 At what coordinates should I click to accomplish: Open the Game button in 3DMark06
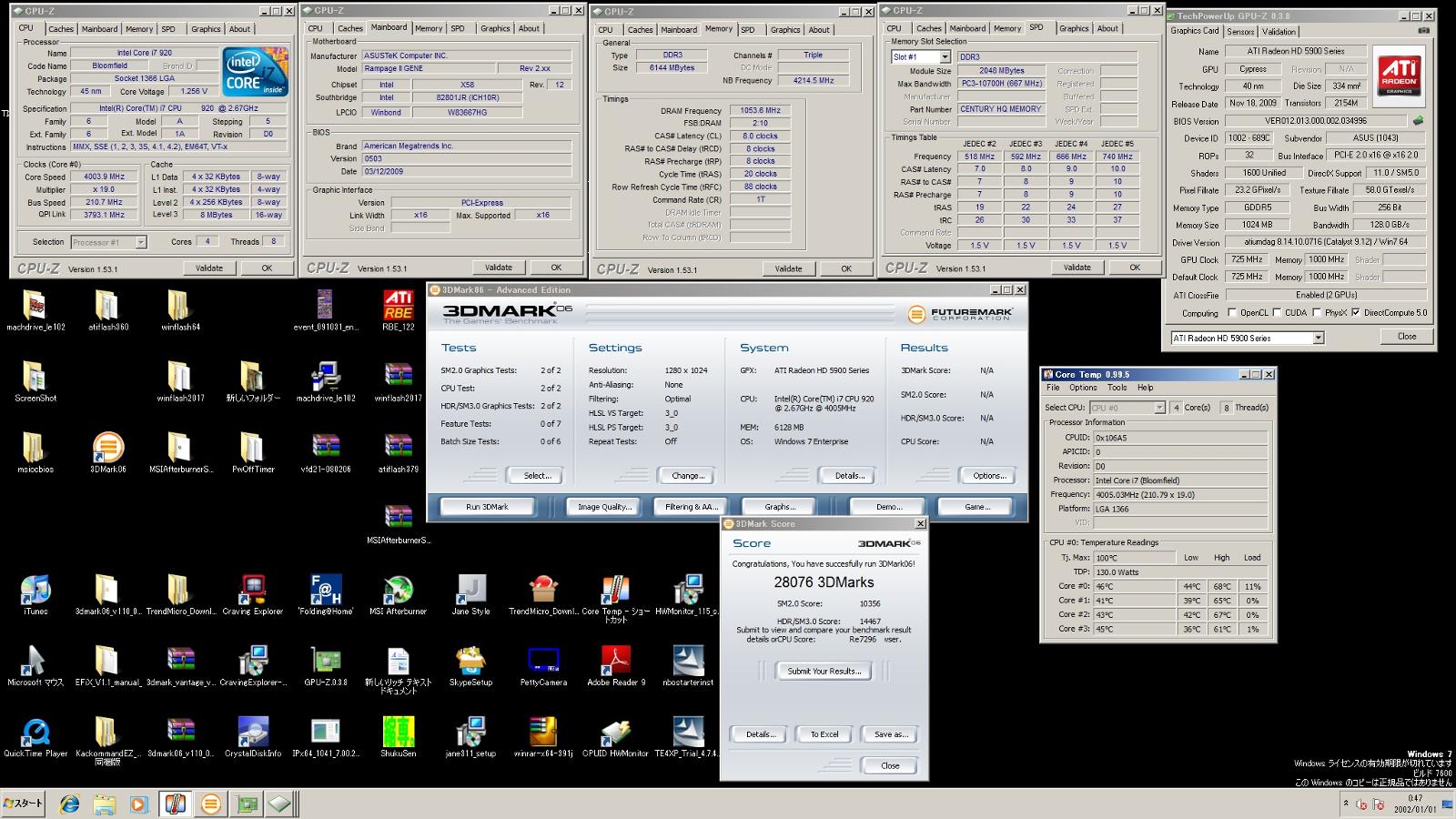click(x=976, y=507)
